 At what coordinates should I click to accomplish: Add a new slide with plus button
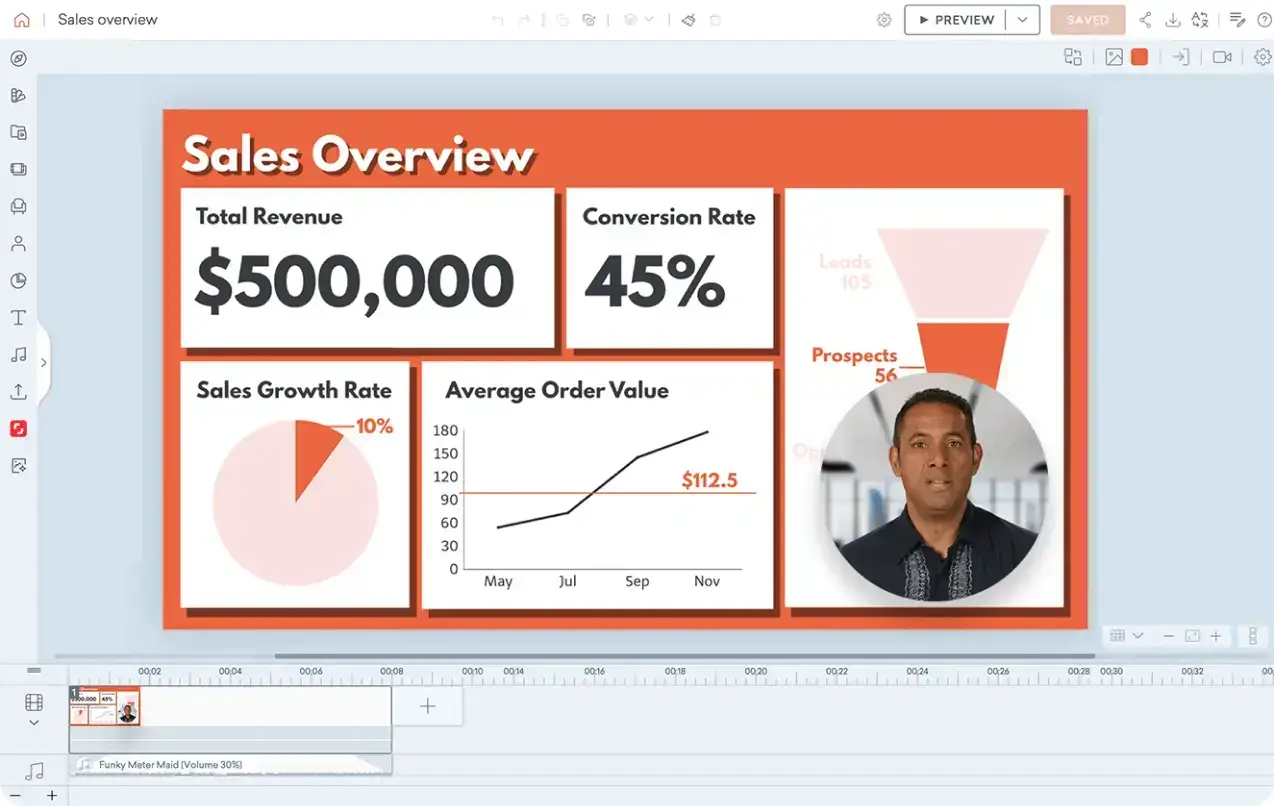pos(427,706)
